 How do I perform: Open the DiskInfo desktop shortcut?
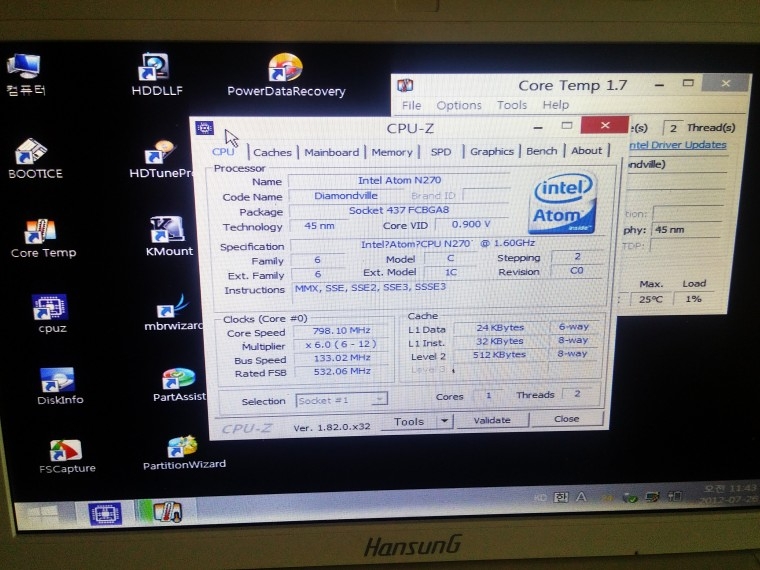pos(59,386)
